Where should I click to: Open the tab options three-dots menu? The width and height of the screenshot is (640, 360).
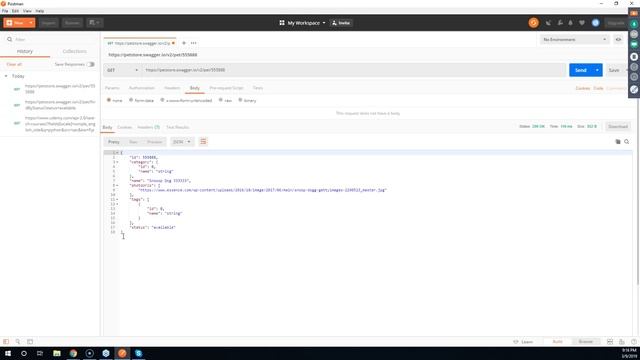193,43
